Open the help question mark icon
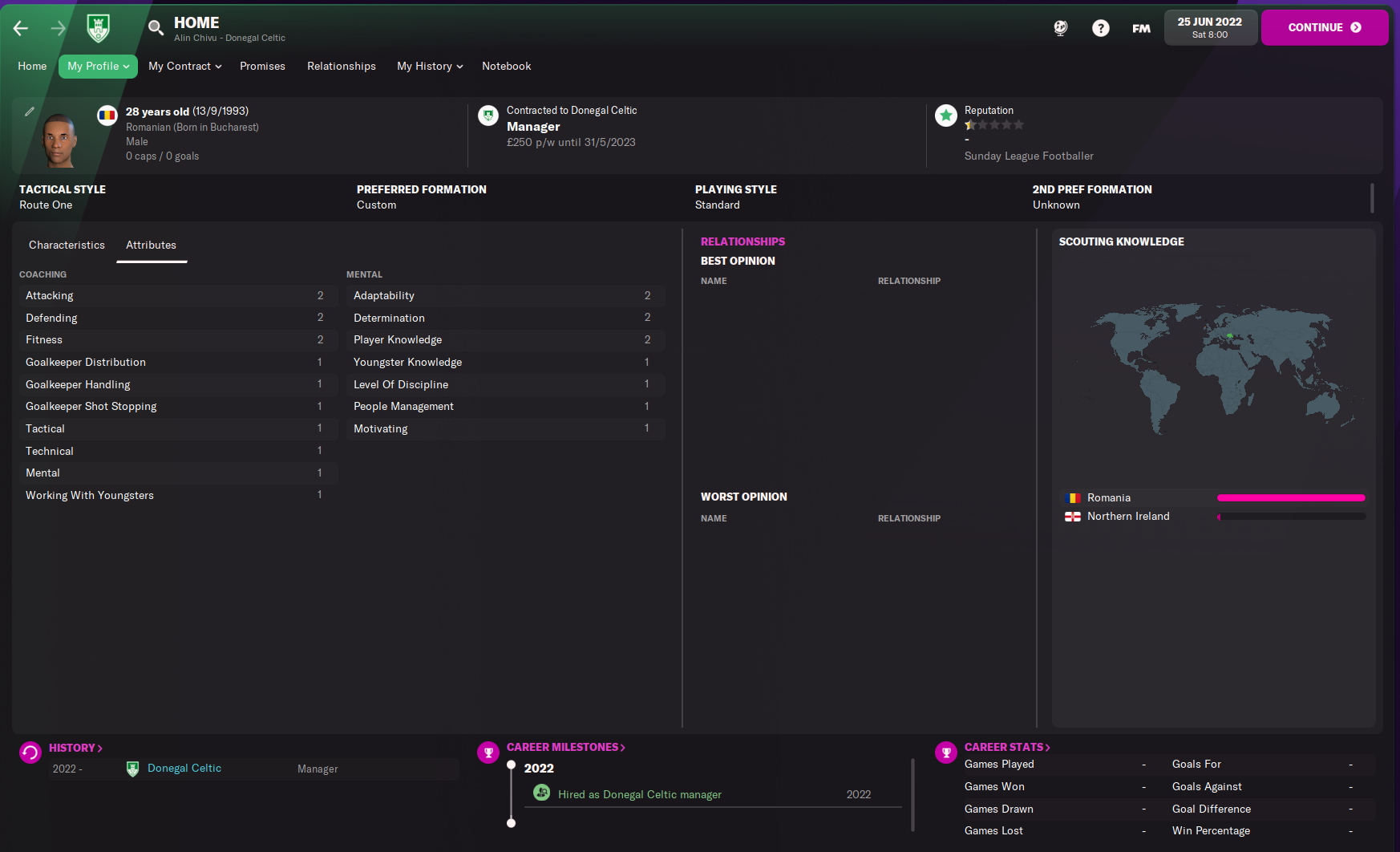Screen dimensions: 1400x852 pos(1101,28)
